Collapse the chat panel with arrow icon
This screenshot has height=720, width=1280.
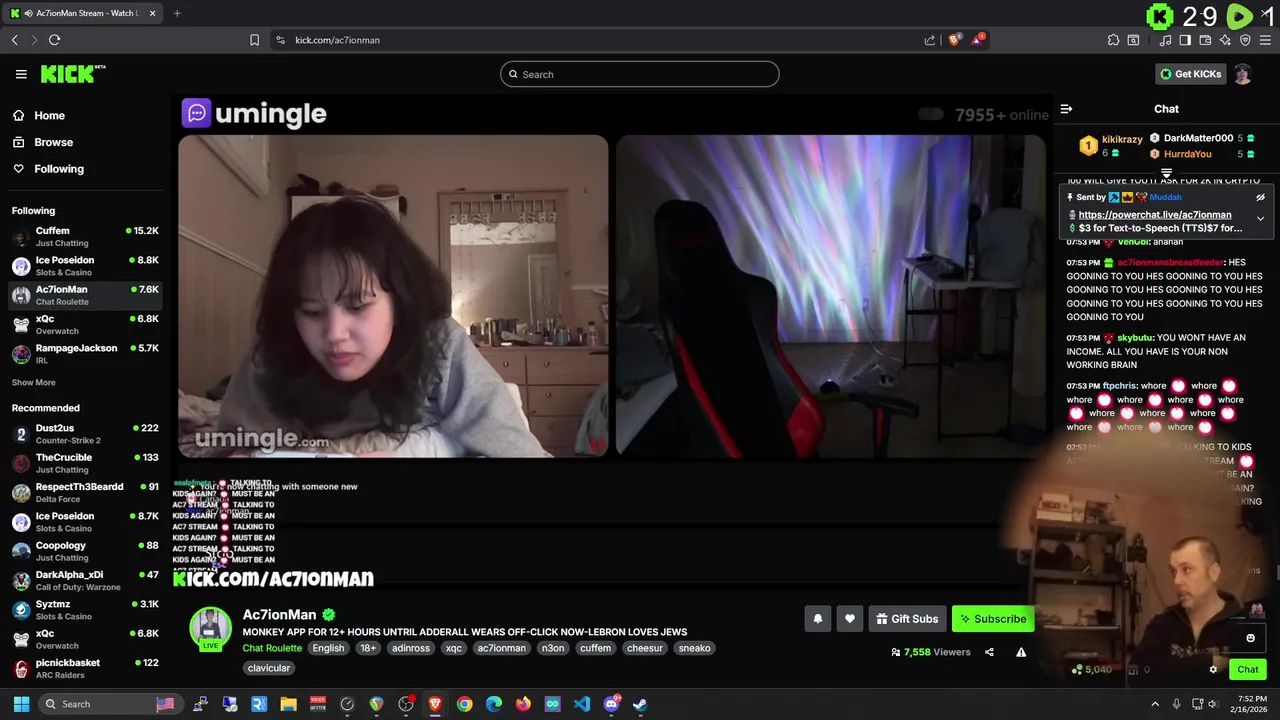(1066, 109)
